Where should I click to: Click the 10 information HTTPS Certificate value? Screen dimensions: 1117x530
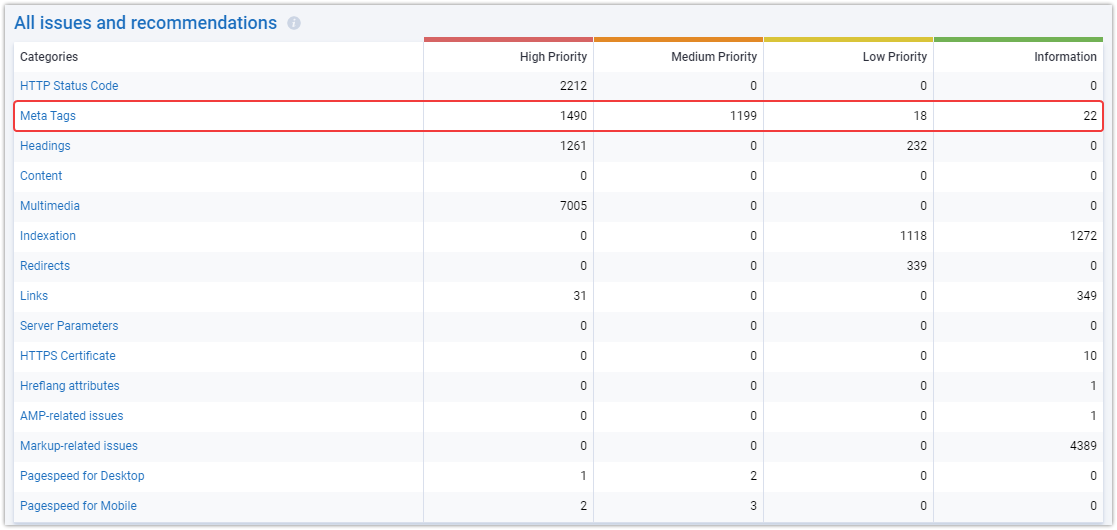[x=1091, y=355]
